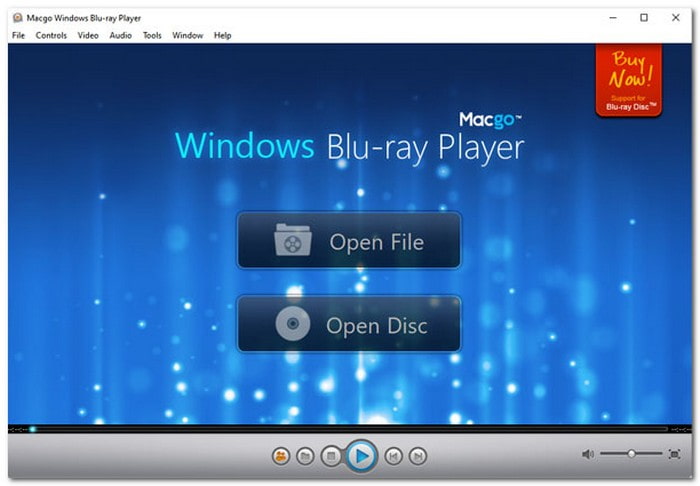The image size is (700, 486).
Task: Toggle full screen mode icon
Action: tap(675, 454)
